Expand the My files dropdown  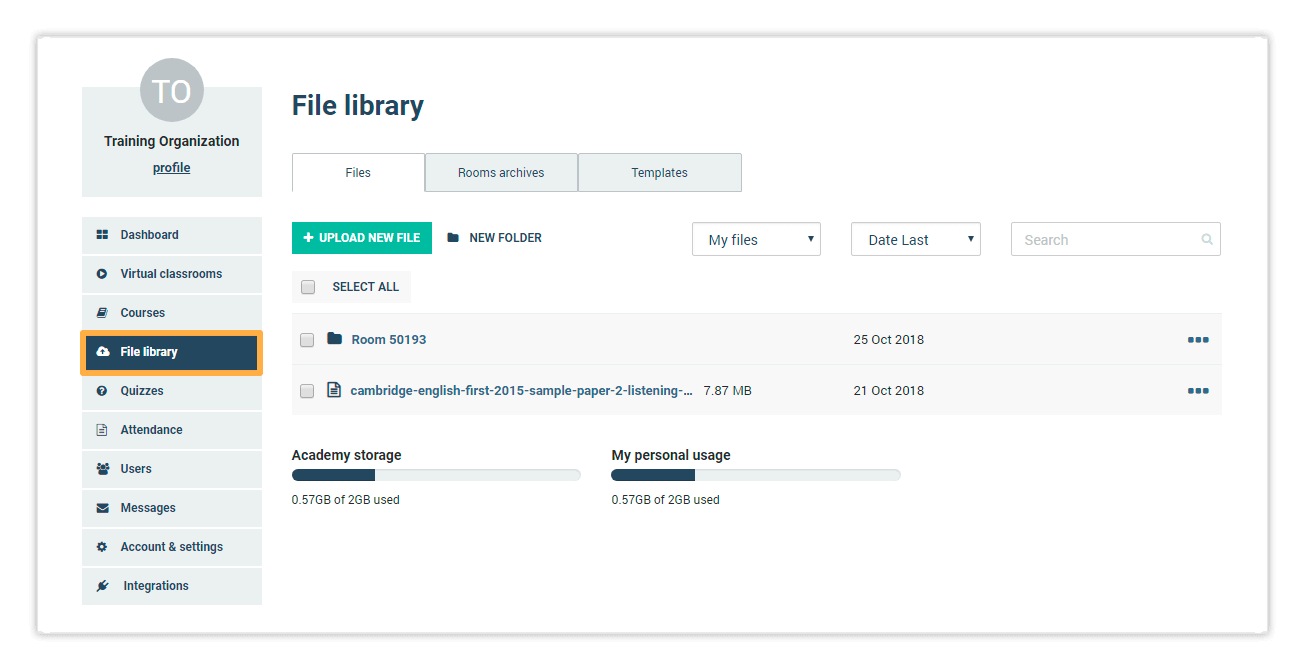tap(756, 239)
